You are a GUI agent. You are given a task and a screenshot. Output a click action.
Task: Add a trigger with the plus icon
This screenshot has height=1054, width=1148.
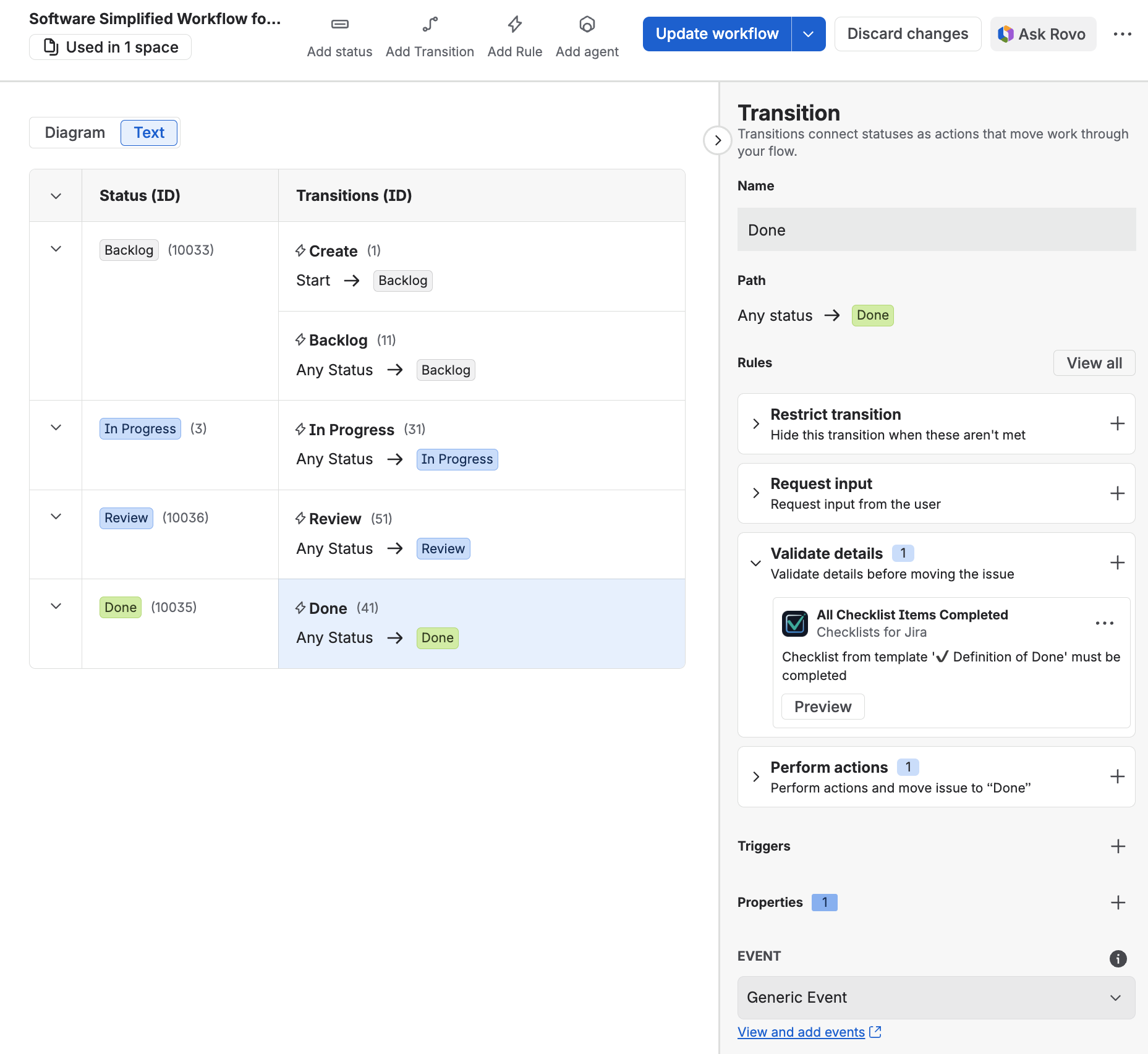[1117, 846]
